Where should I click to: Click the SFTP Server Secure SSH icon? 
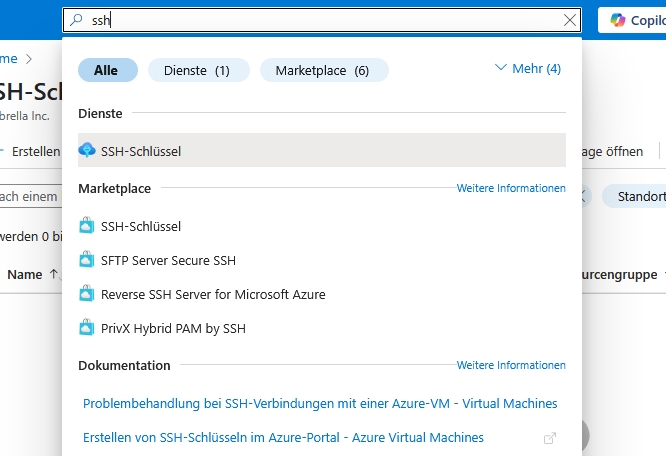click(x=86, y=261)
